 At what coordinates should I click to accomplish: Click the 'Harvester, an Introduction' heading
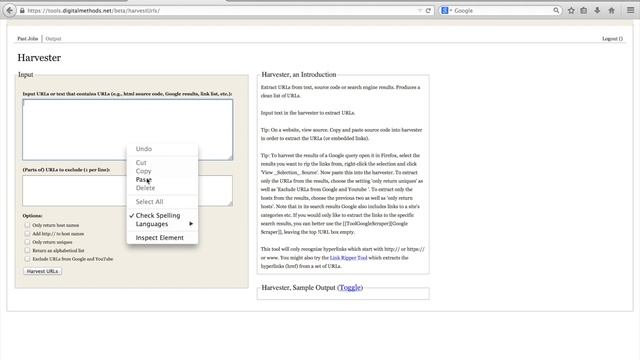(x=299, y=75)
